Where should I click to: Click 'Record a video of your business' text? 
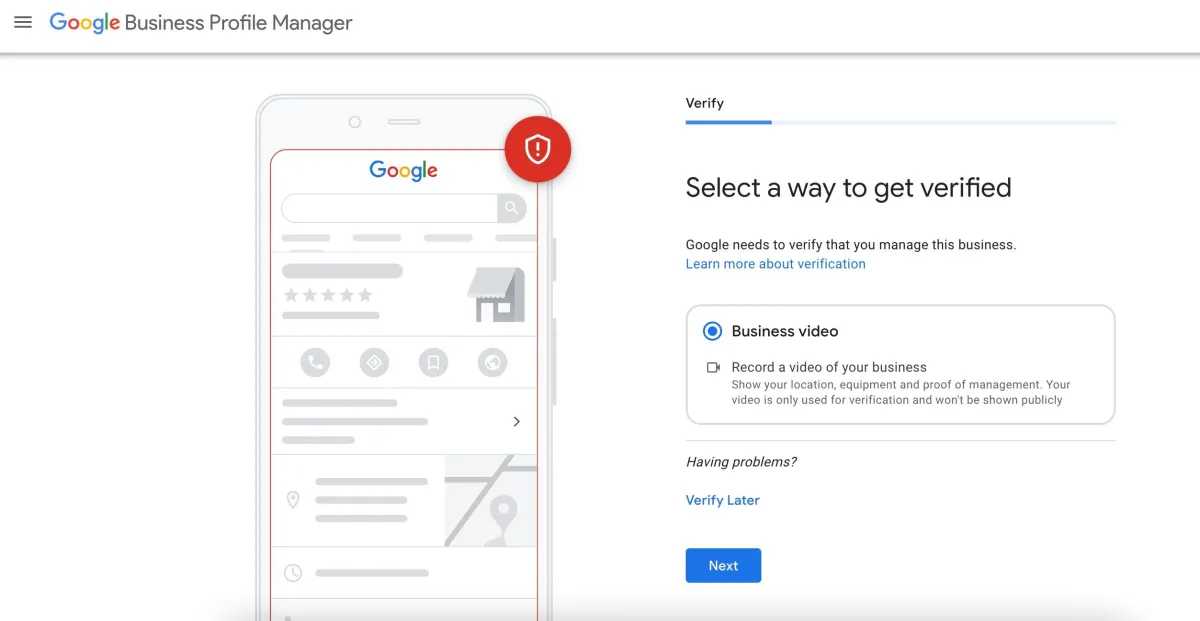tap(829, 367)
